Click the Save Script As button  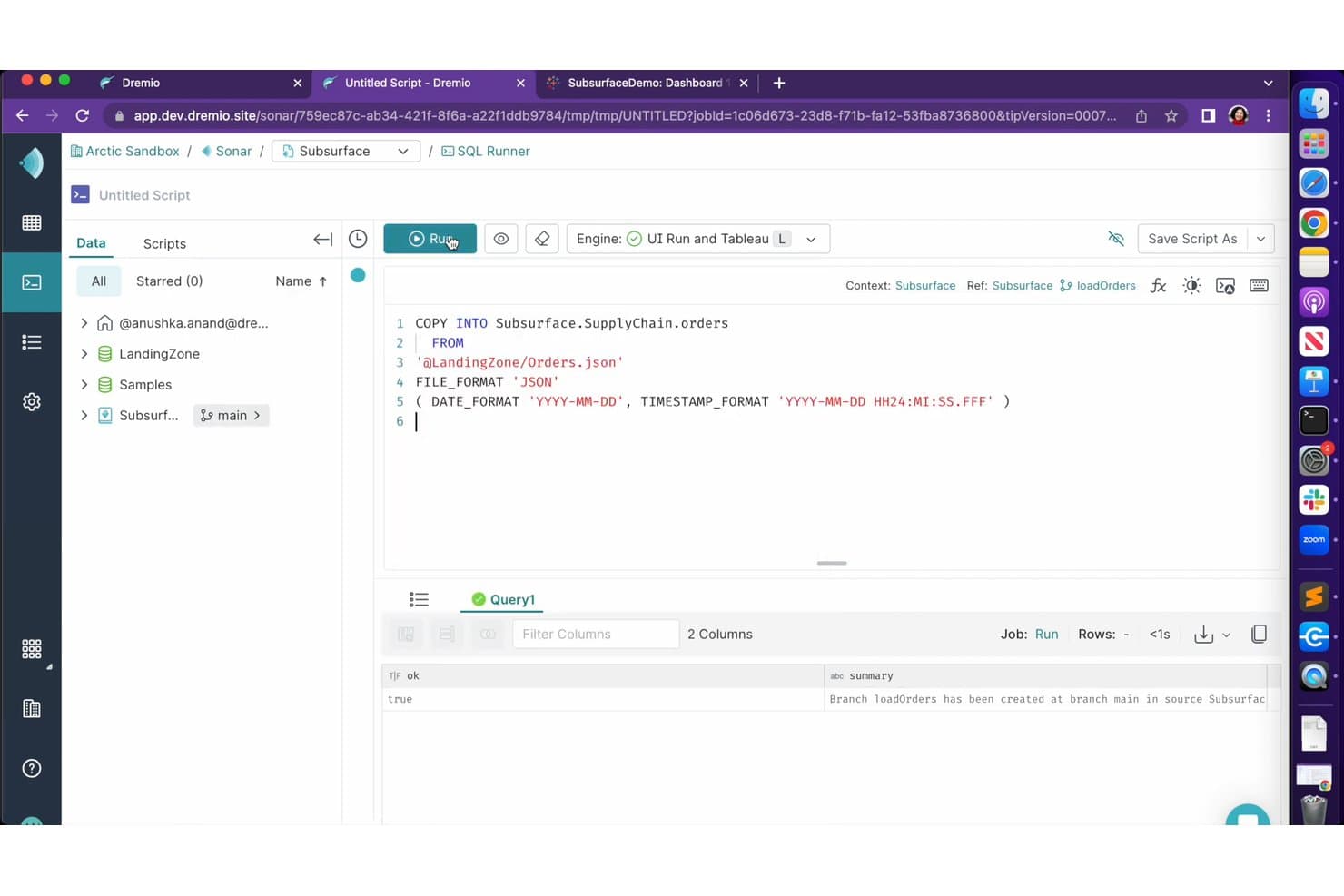click(1192, 239)
